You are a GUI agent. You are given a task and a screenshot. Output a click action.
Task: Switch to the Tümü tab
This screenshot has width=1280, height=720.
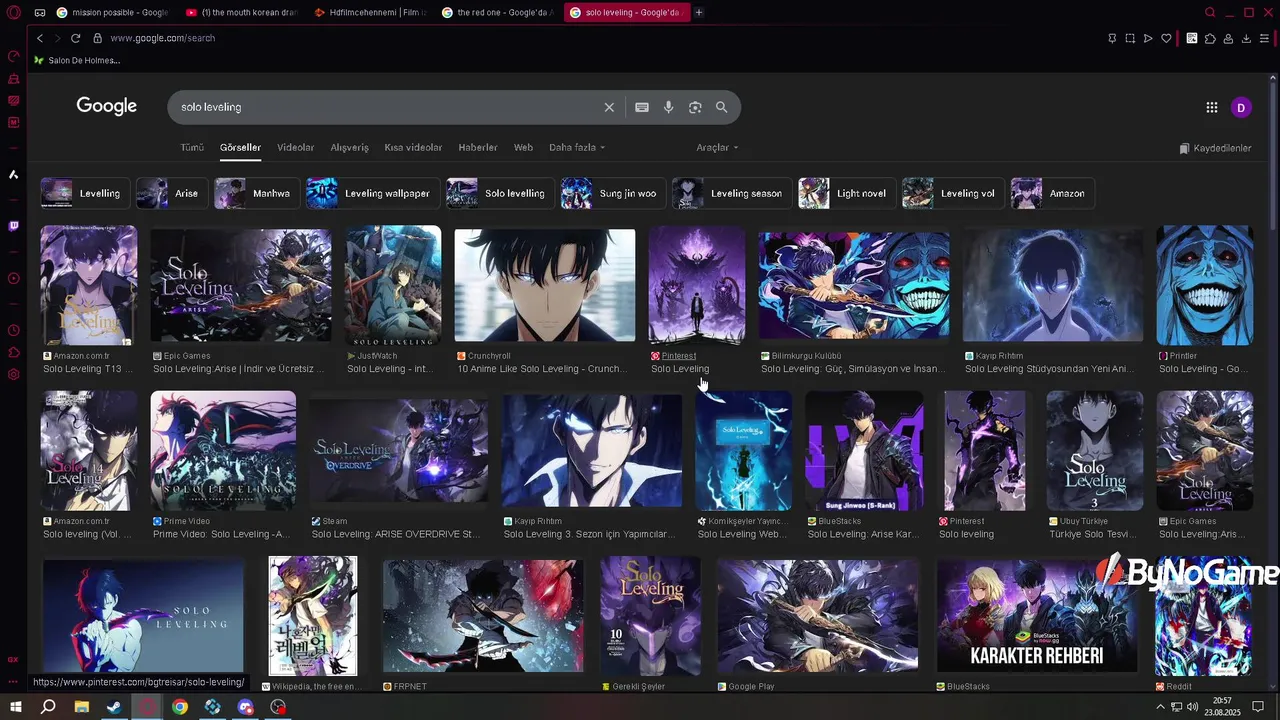[x=192, y=147]
